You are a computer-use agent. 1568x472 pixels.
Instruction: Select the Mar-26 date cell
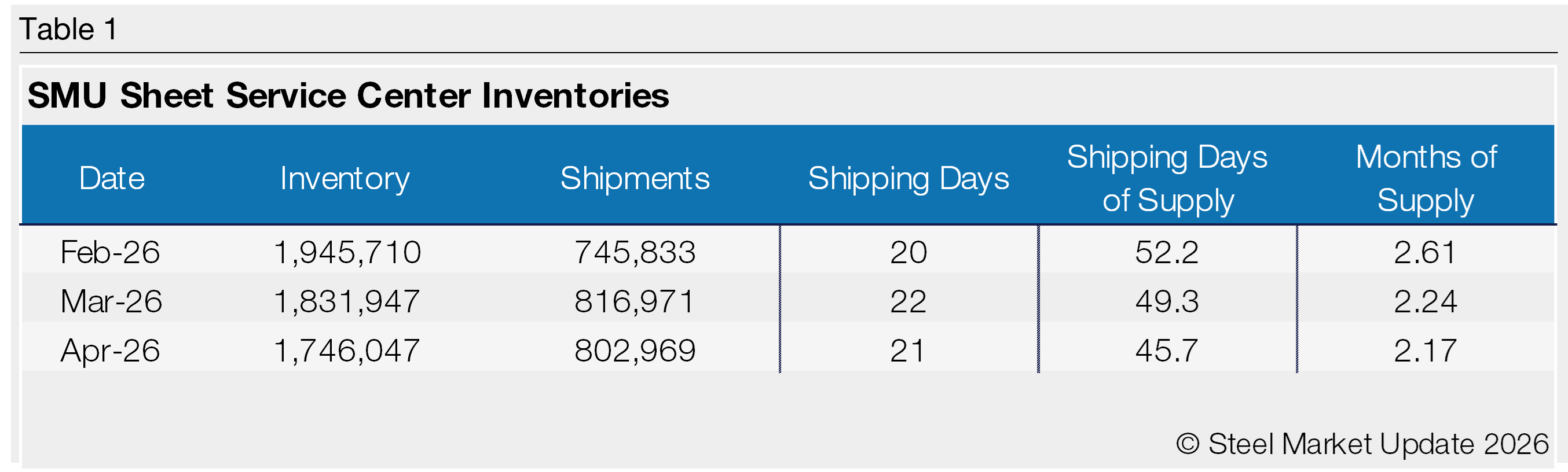tap(111, 301)
